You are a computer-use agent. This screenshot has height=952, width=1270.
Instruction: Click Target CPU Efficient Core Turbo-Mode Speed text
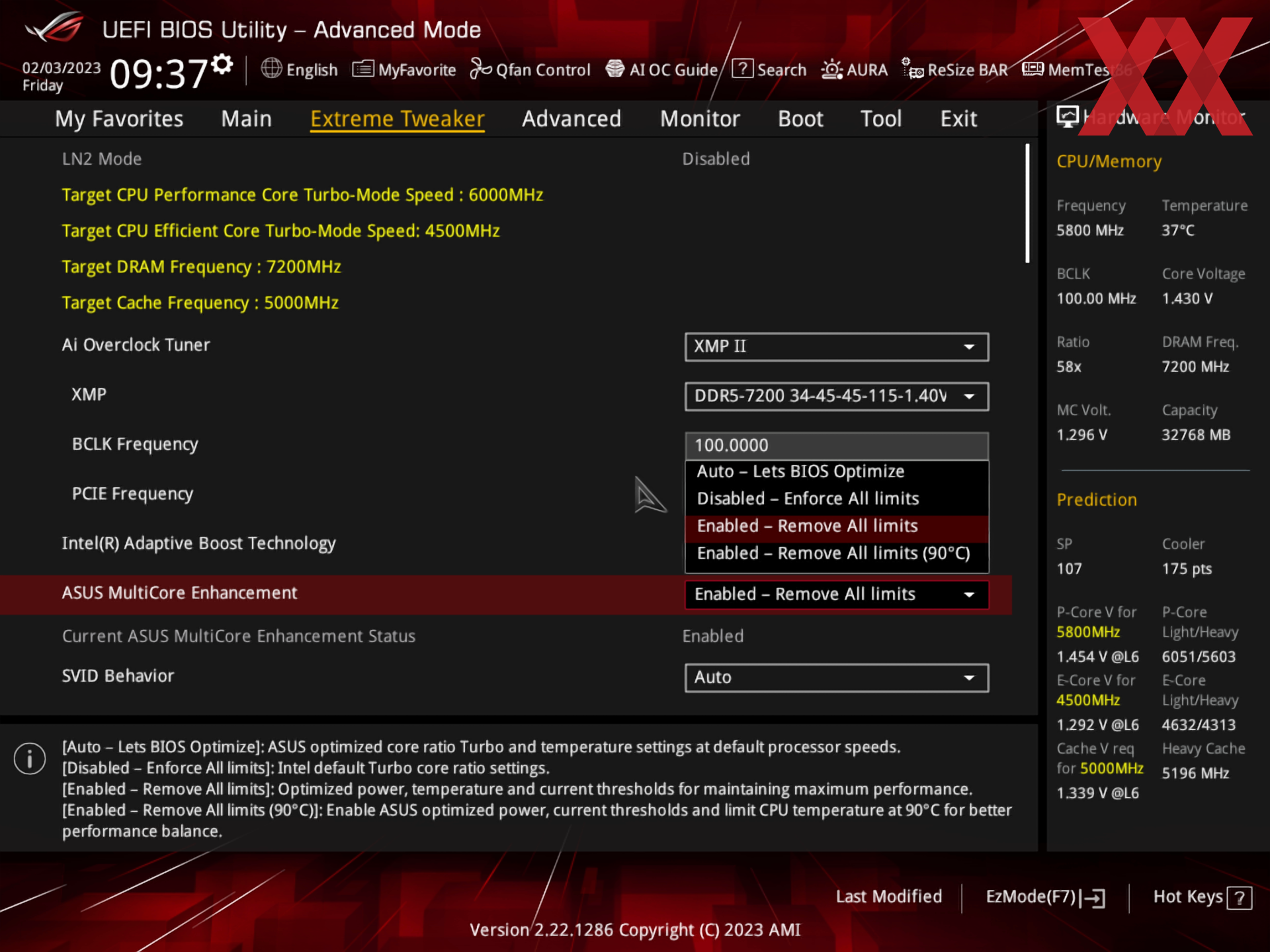click(x=280, y=231)
